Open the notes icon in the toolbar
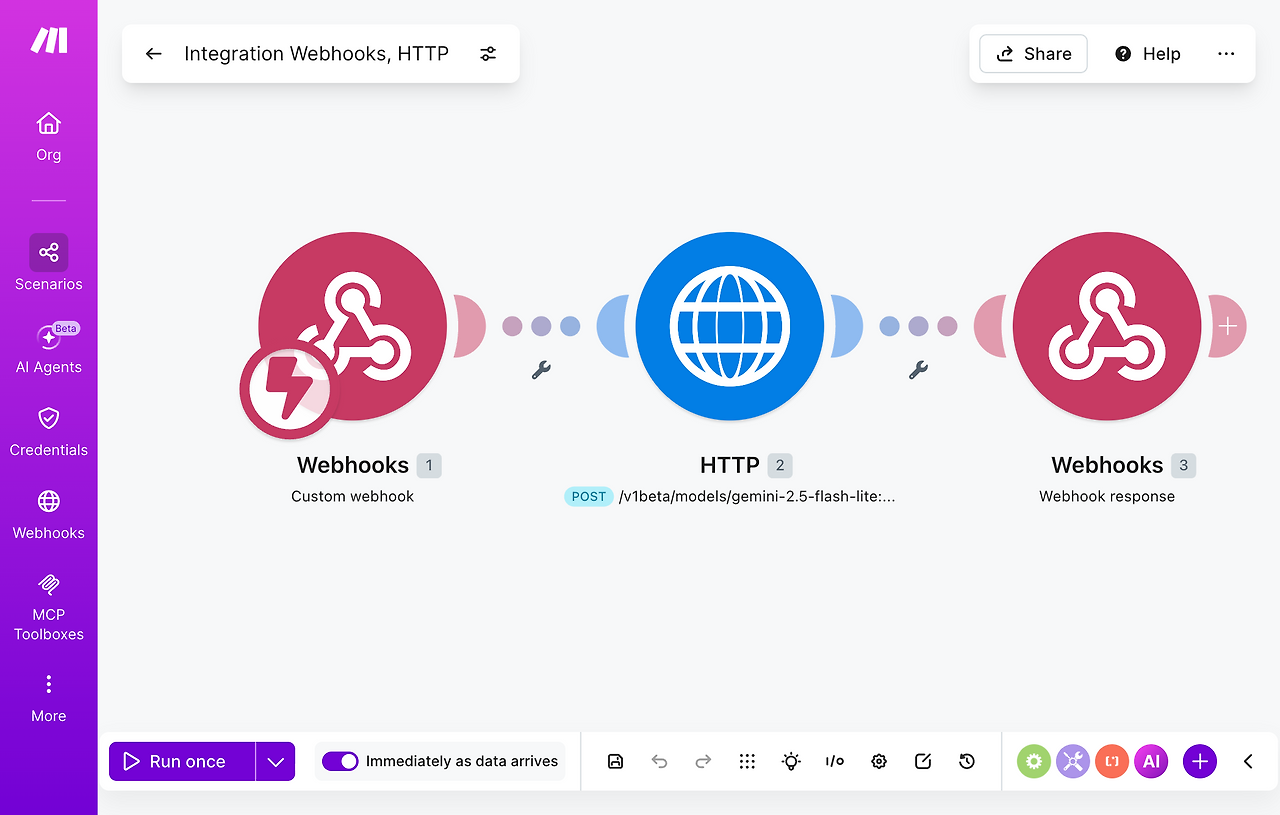1280x815 pixels. pos(923,761)
